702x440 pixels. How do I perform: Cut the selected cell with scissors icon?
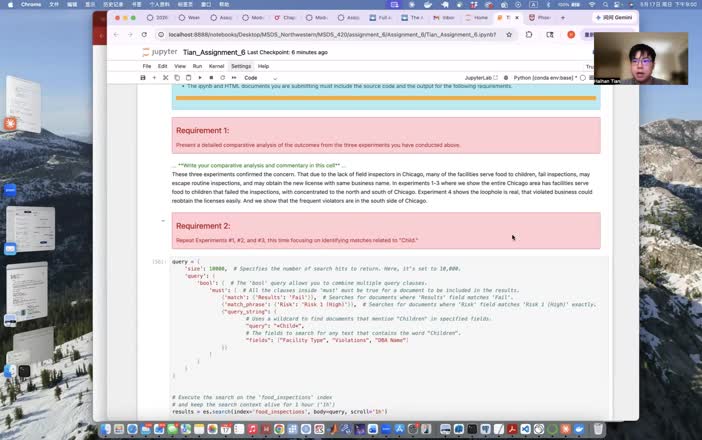click(166, 78)
